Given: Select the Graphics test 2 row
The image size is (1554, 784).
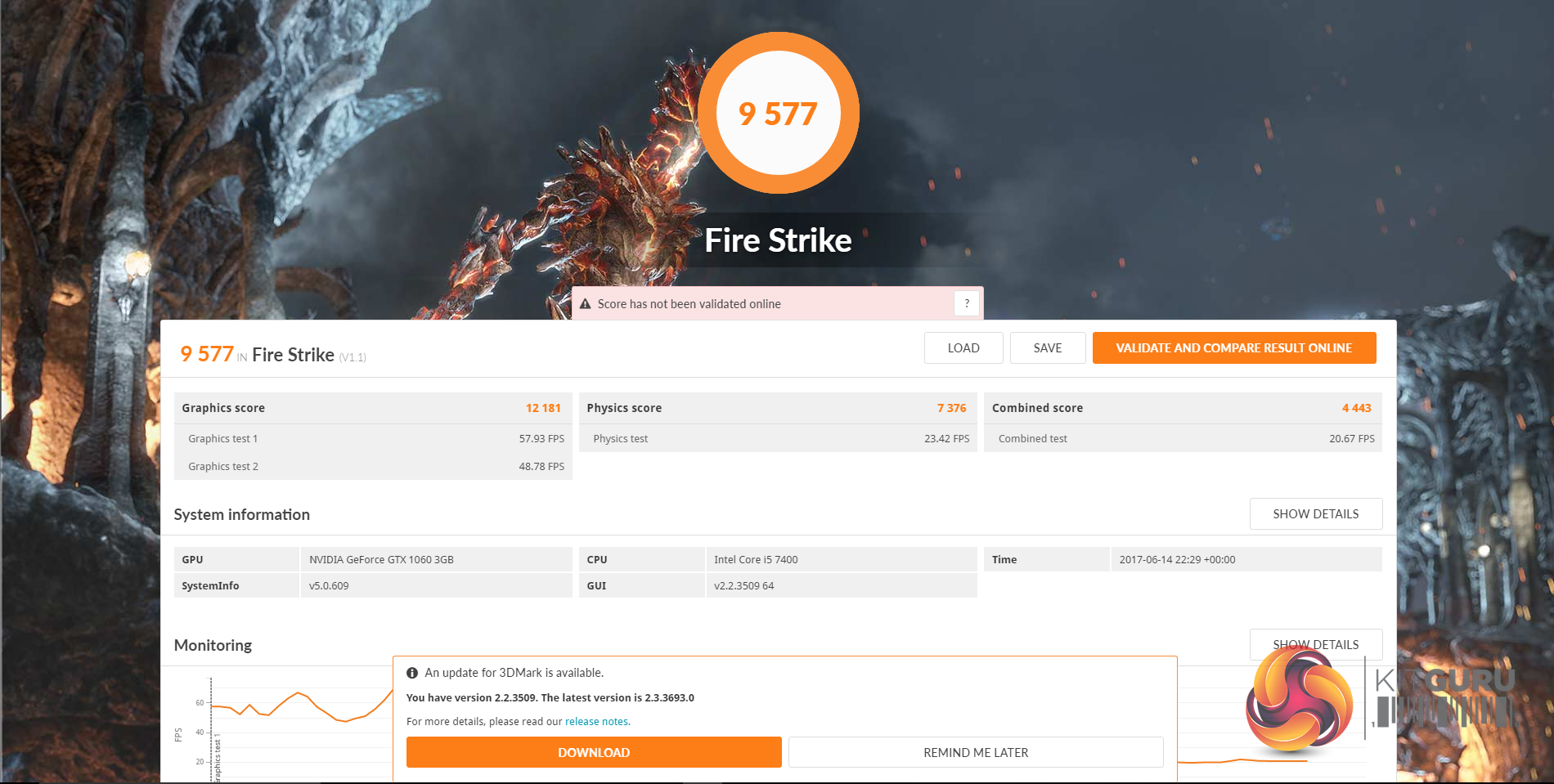Looking at the screenshot, I should pos(373,466).
